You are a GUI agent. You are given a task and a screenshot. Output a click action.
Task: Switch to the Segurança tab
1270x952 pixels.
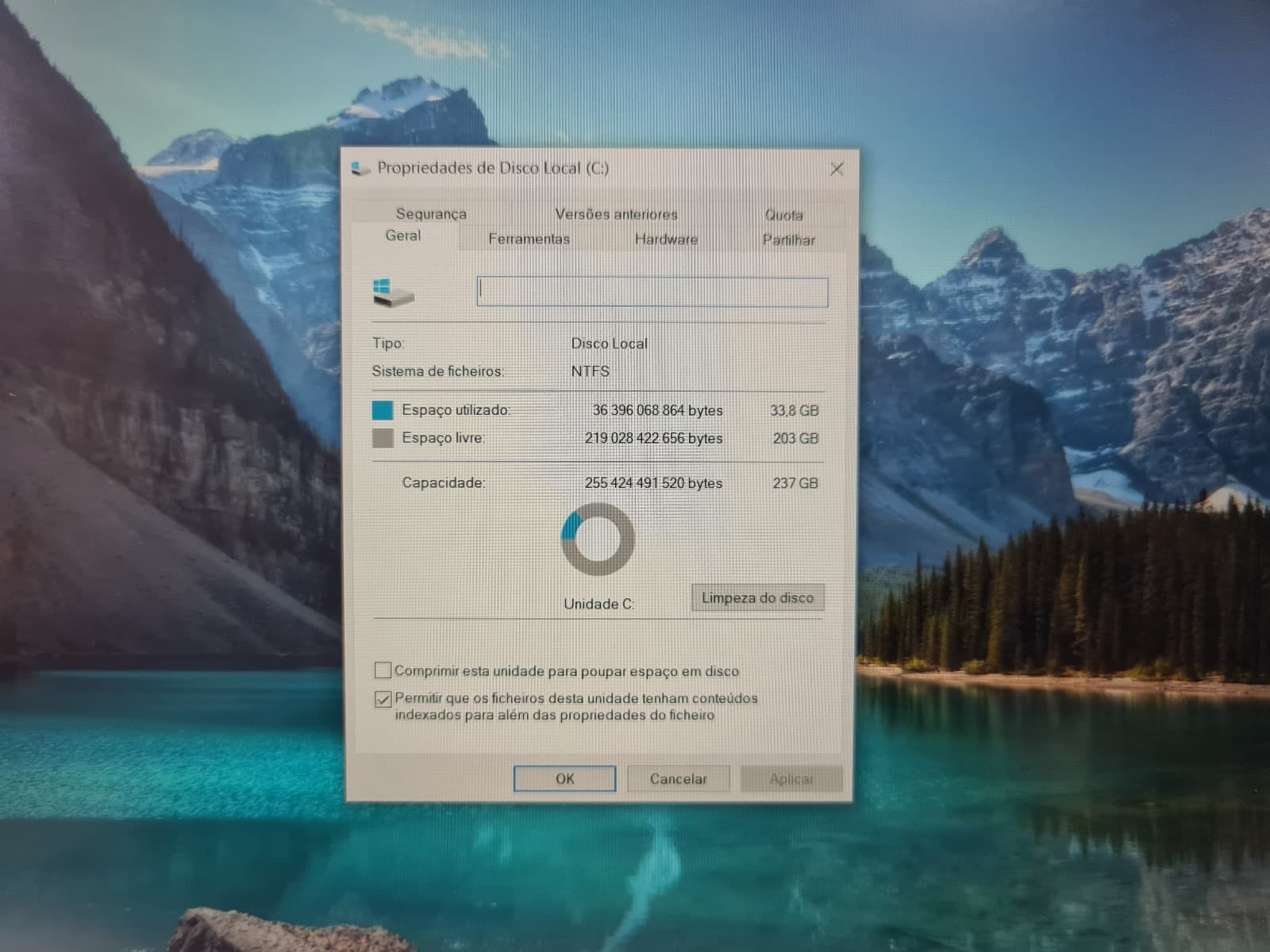[431, 213]
